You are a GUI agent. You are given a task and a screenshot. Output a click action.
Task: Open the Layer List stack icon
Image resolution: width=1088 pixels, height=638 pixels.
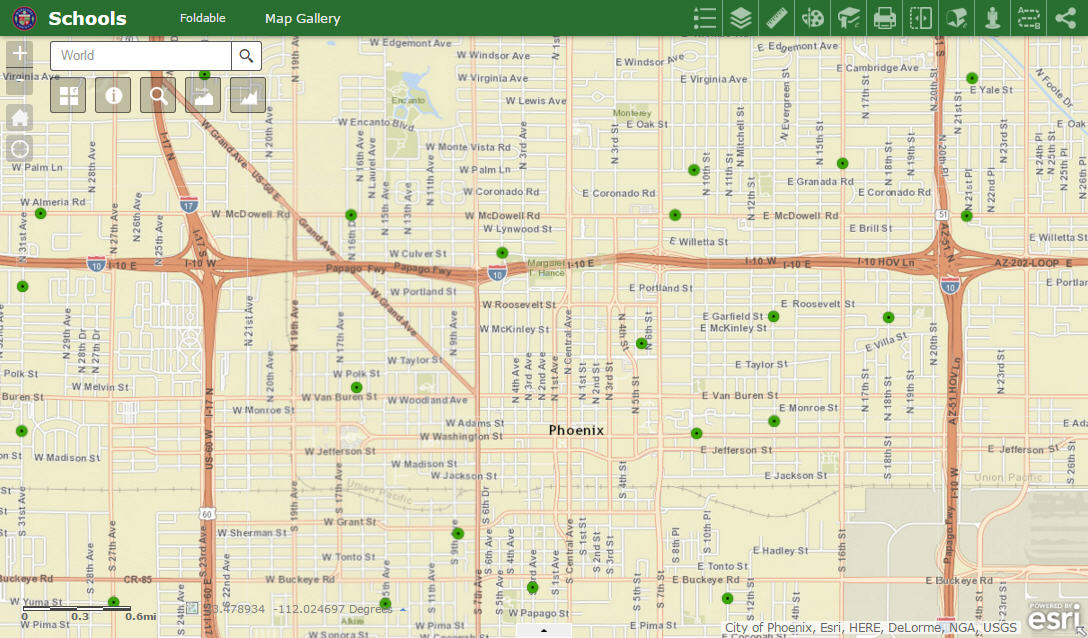740,18
